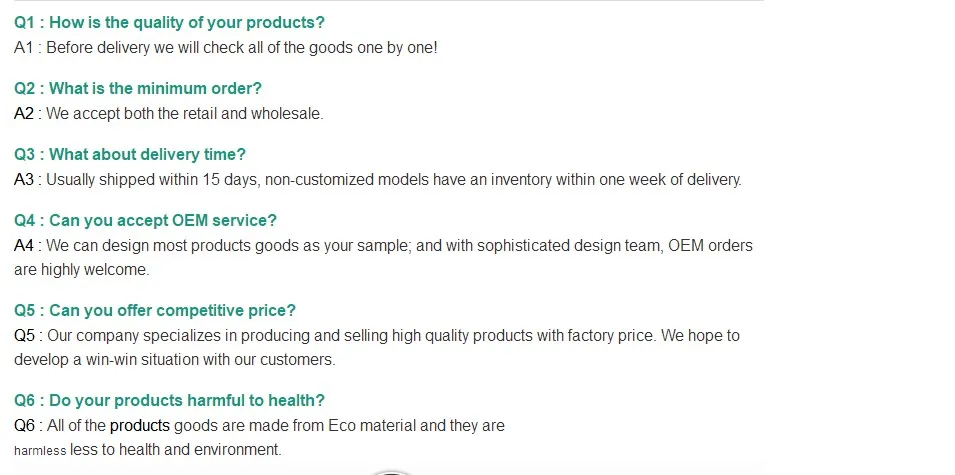Click the 'A3' label before the shipping answer

(x=24, y=180)
